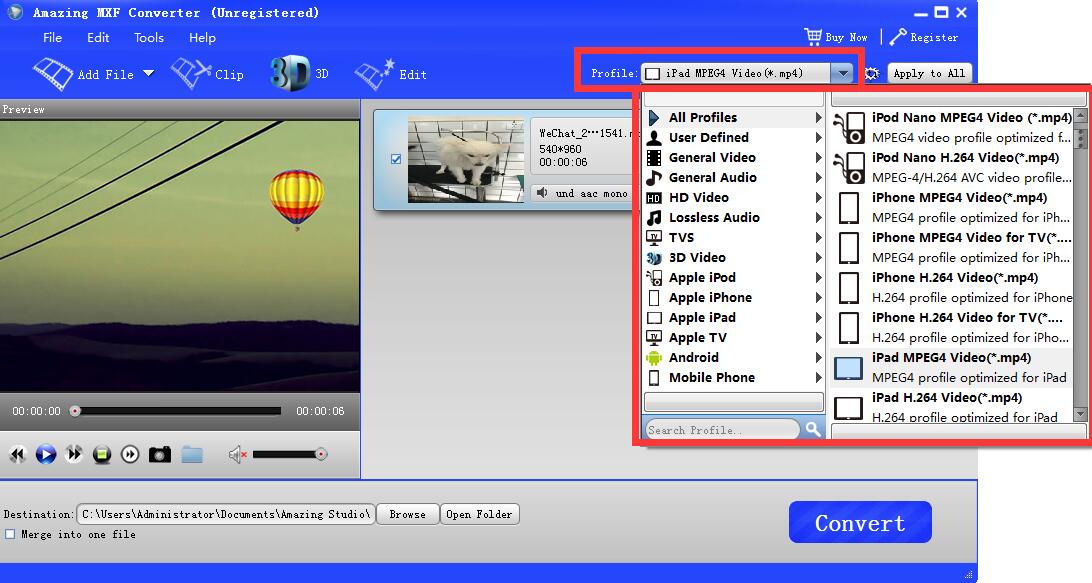Select iPod Nano MPEG4 Video profile icon

pyautogui.click(x=849, y=127)
